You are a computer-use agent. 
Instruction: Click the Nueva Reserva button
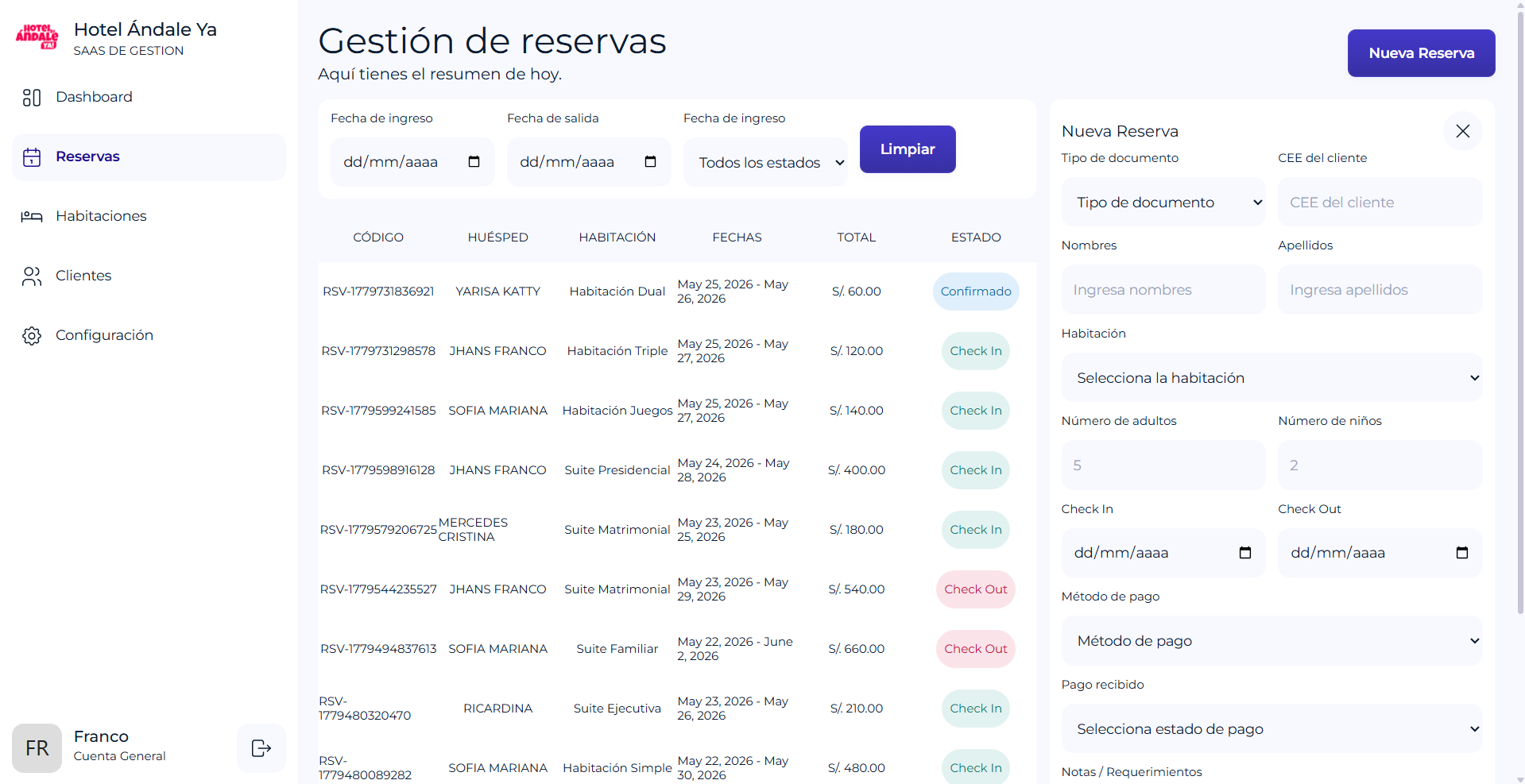tap(1421, 53)
